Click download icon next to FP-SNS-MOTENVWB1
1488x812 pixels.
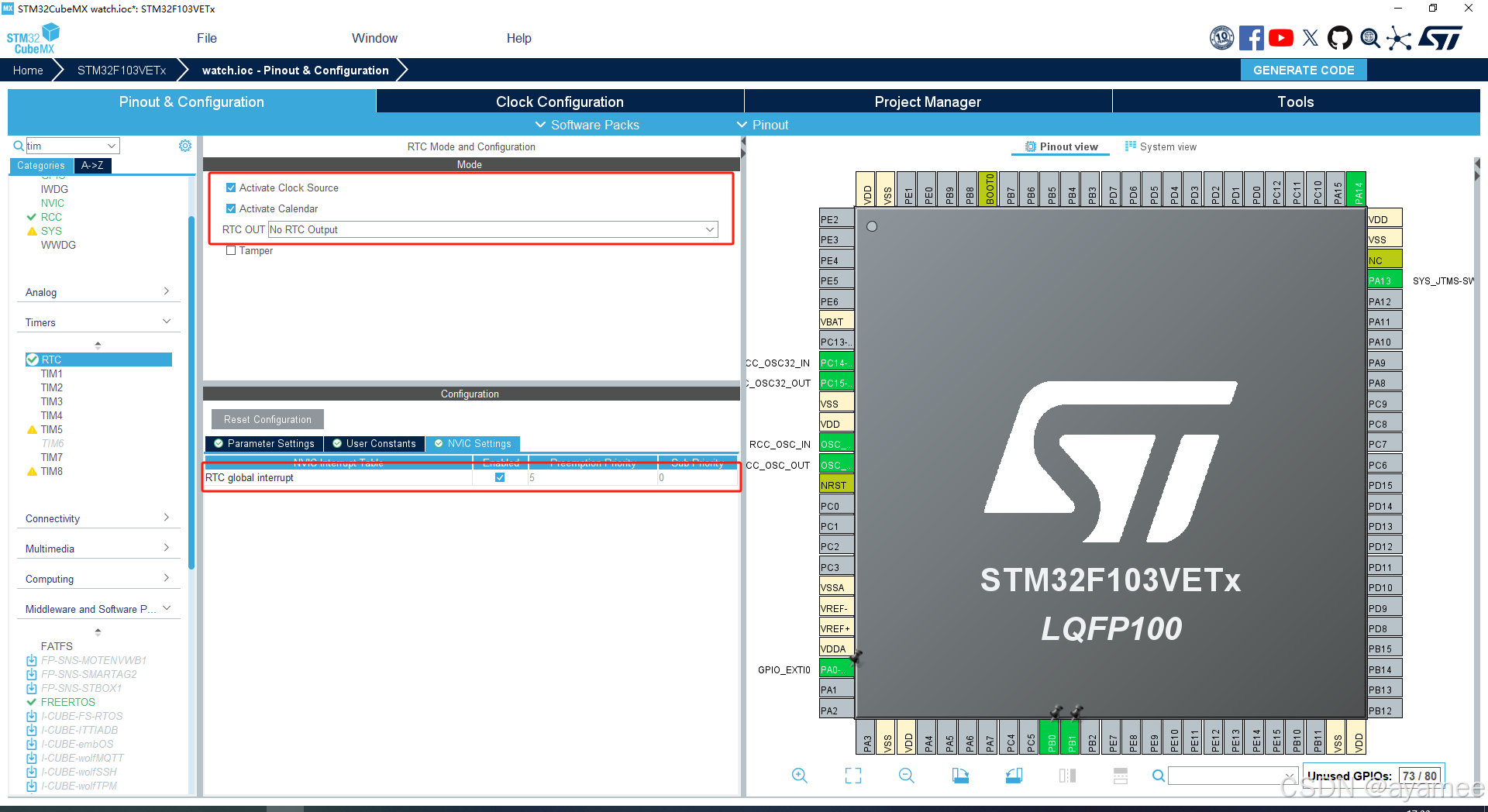[x=32, y=660]
